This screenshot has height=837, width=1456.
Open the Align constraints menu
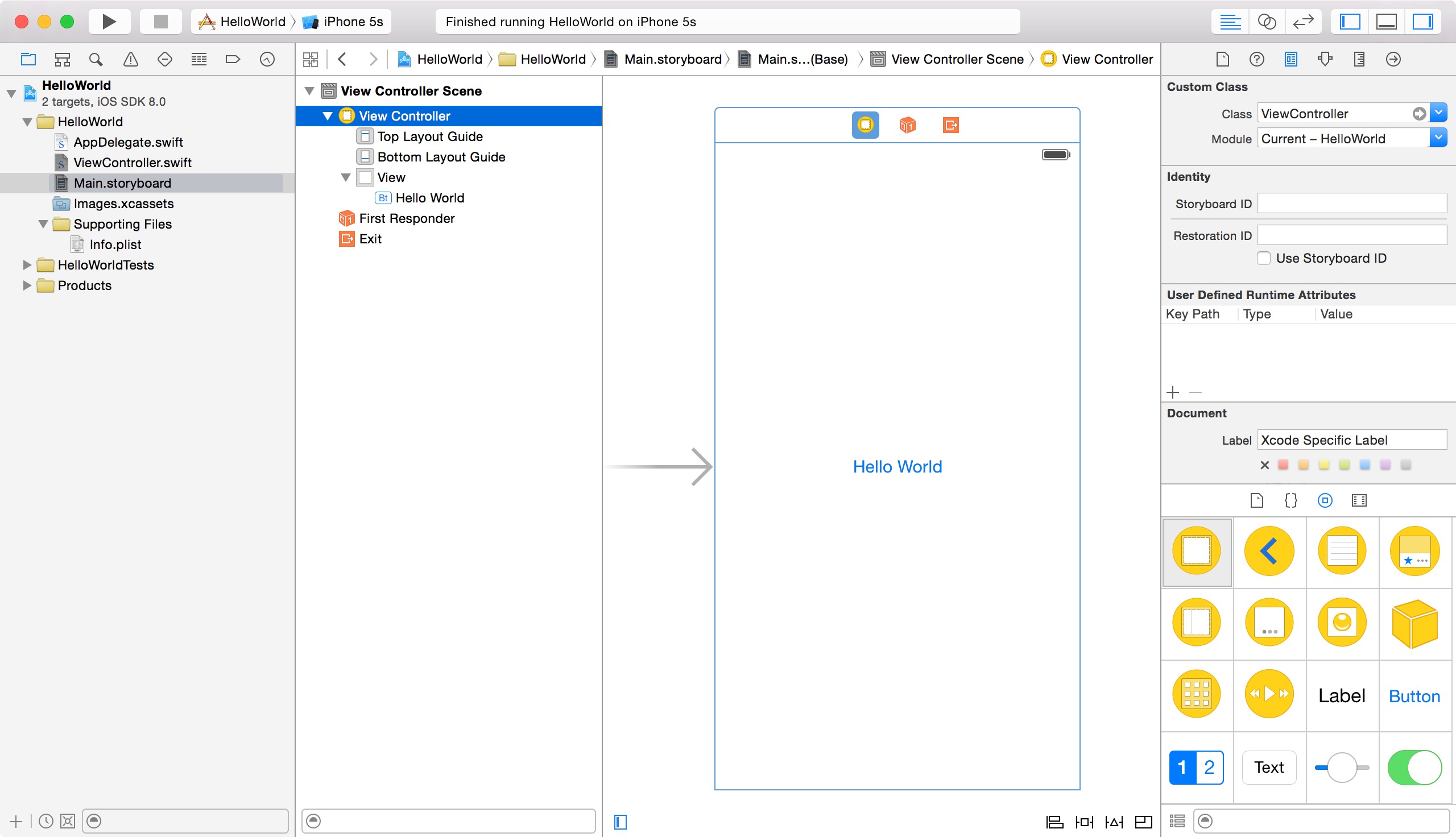click(x=1054, y=822)
